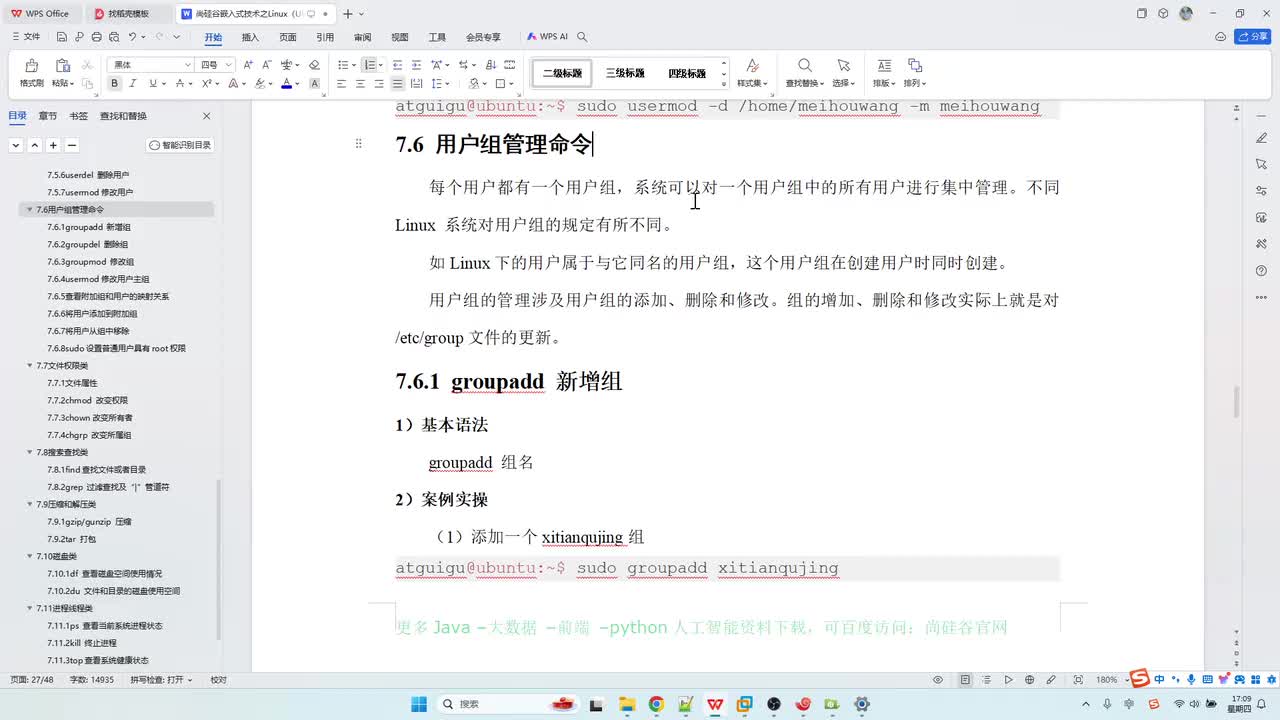Click the Layout (排版) icon
Screen dimensions: 1280x720
[884, 66]
